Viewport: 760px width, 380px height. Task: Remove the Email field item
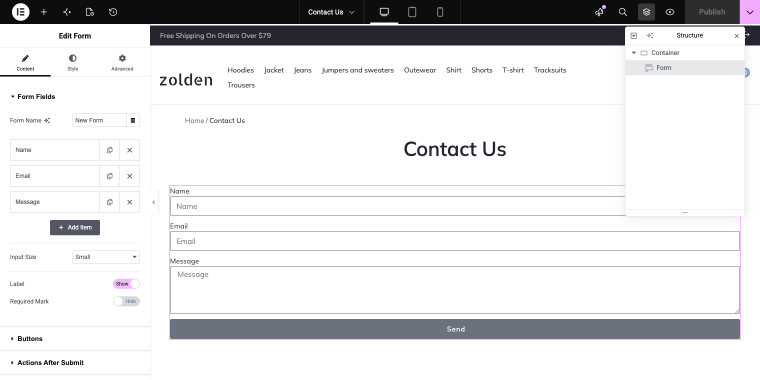click(129, 176)
